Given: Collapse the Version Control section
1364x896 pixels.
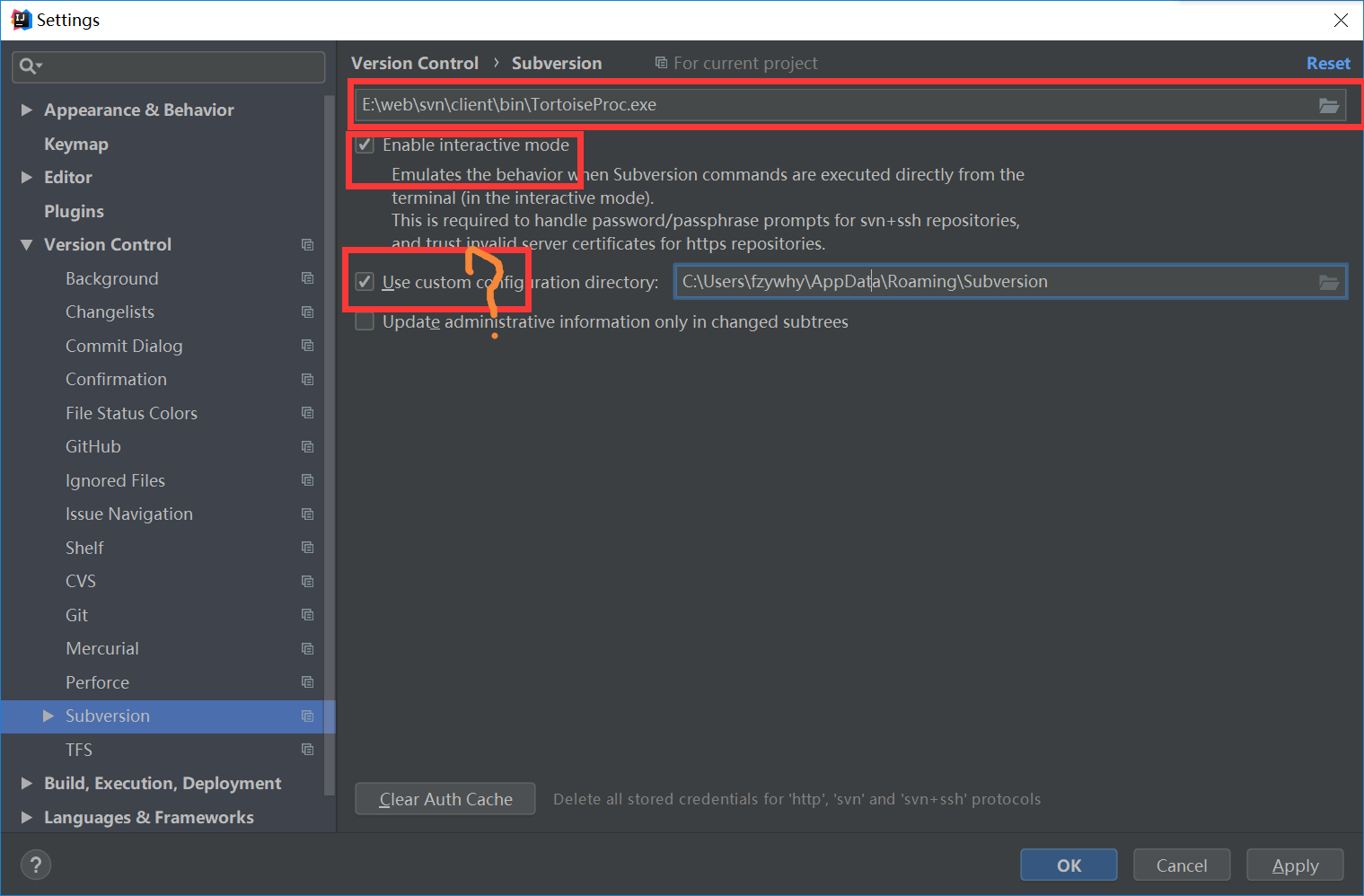Looking at the screenshot, I should tap(27, 245).
